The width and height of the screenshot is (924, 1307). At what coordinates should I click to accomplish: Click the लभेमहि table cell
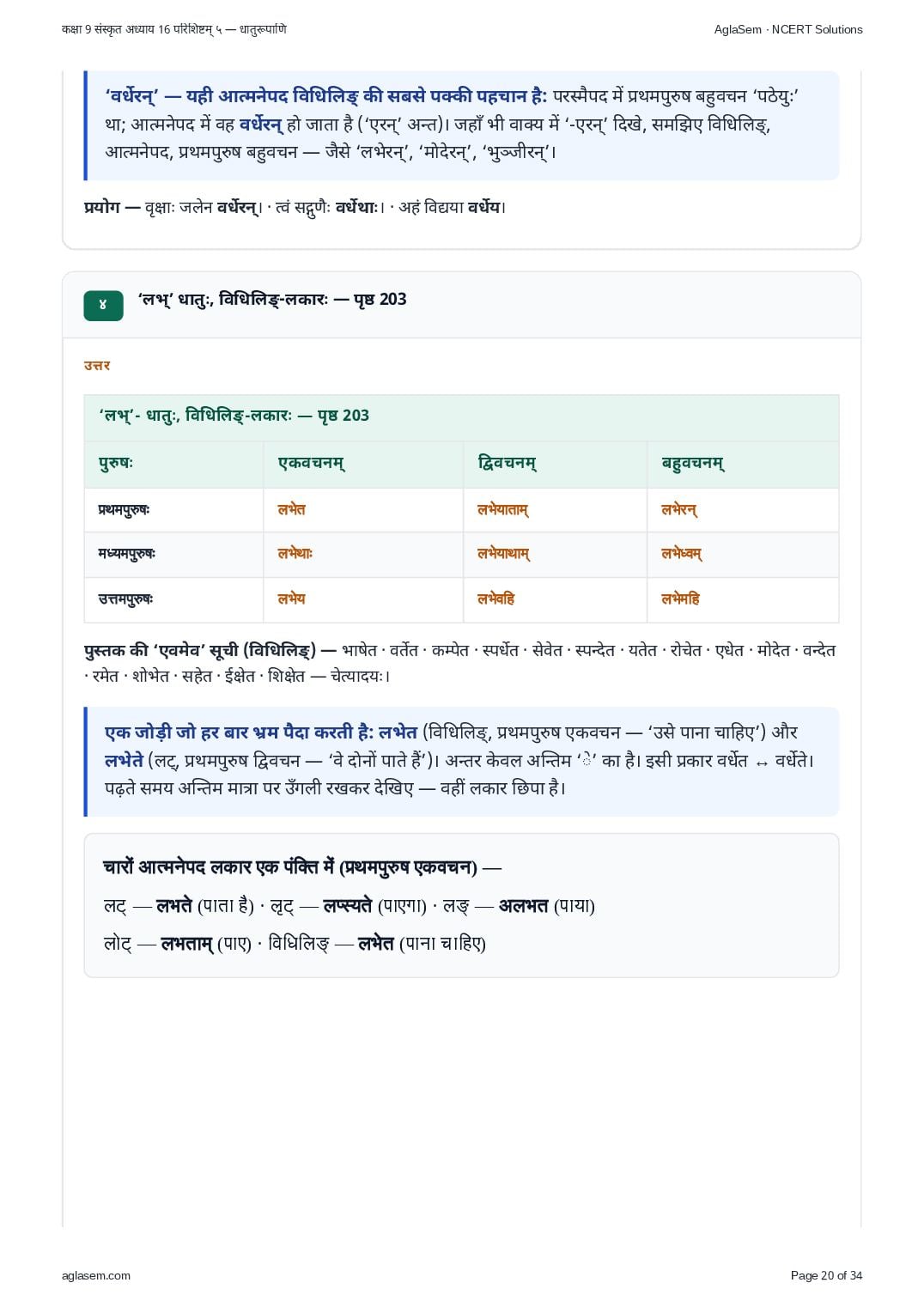743,599
